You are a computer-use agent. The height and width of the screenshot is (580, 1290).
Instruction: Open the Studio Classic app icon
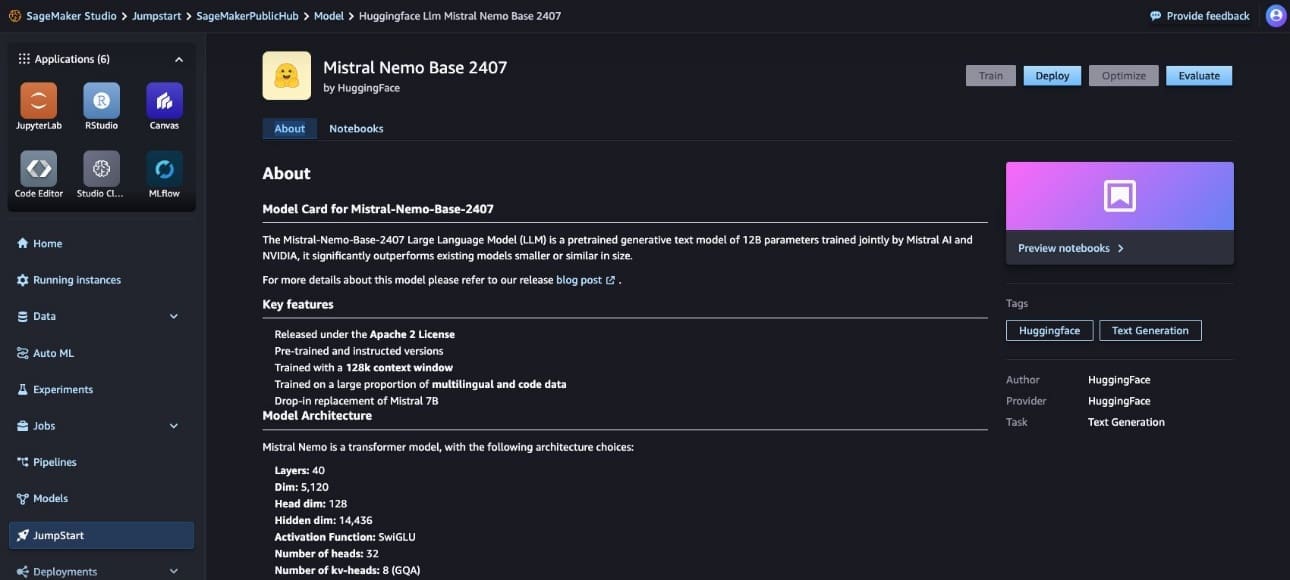click(101, 168)
